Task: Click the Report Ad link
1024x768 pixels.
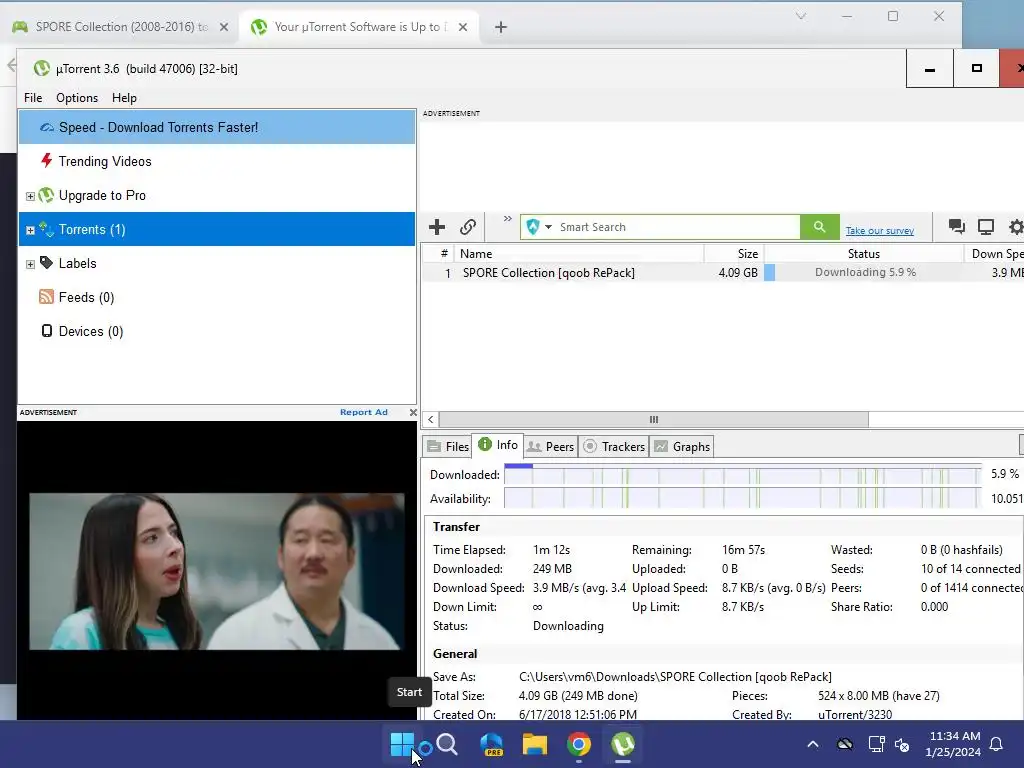Action: point(364,412)
